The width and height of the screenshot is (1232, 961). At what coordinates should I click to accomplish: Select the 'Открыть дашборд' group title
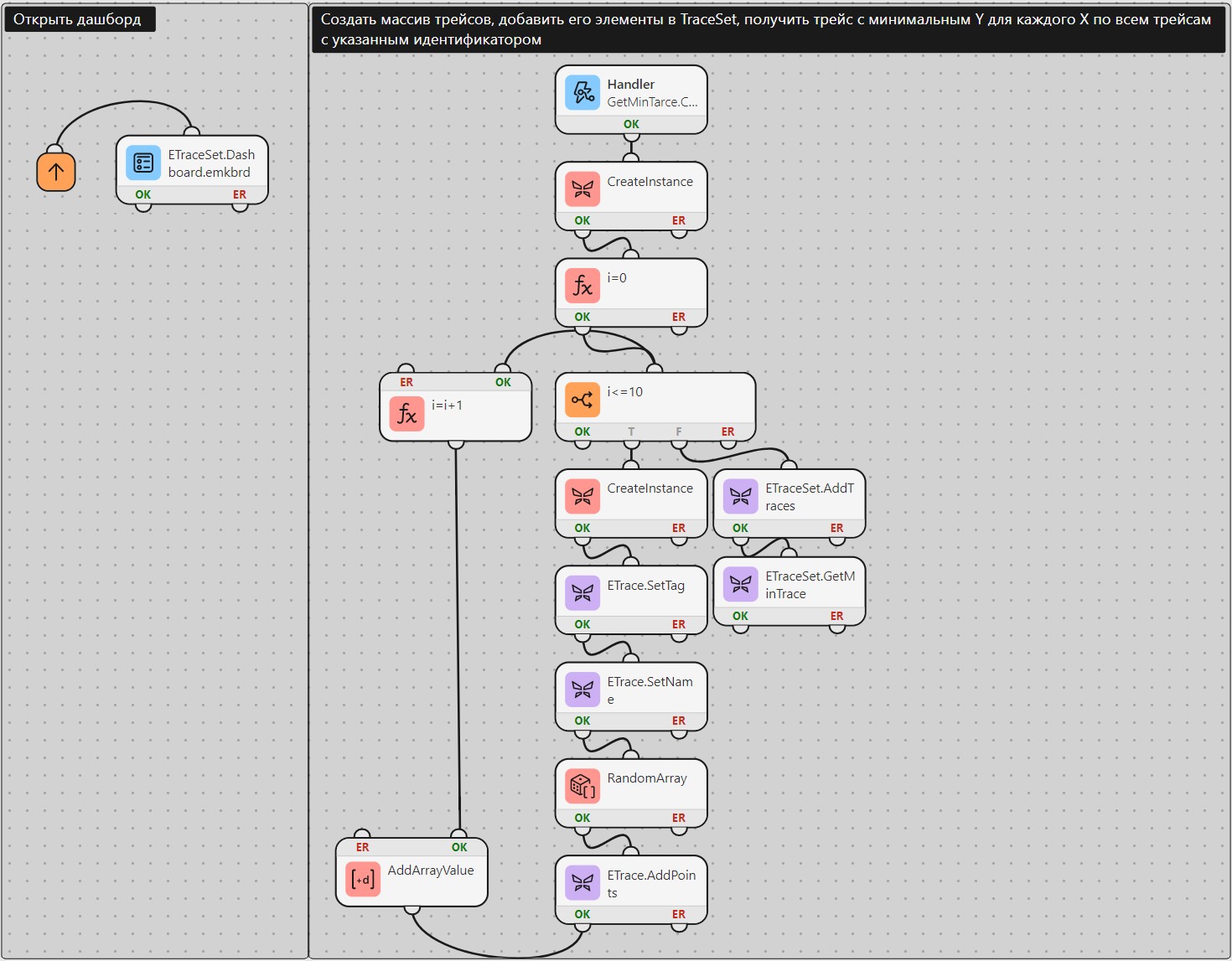tap(77, 19)
